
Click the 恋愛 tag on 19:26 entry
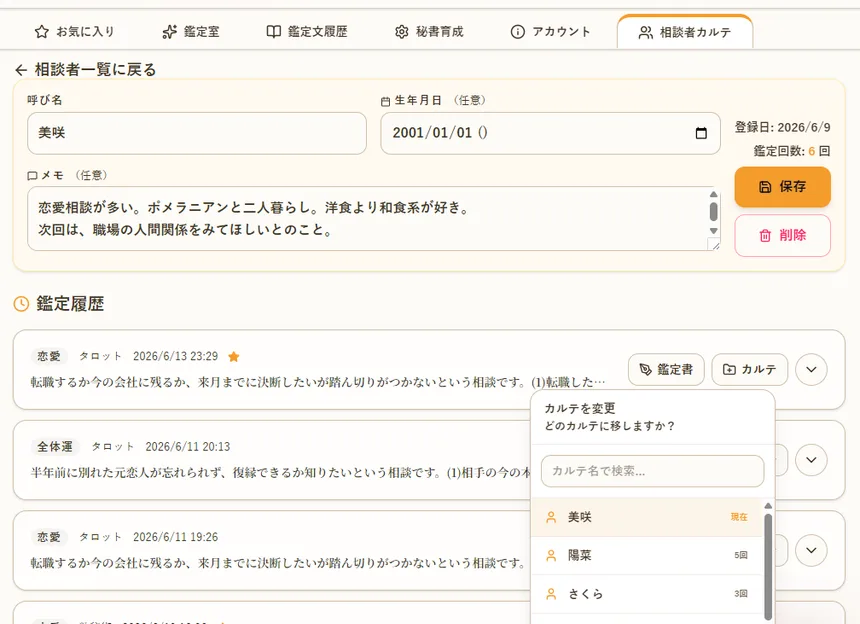(49, 537)
